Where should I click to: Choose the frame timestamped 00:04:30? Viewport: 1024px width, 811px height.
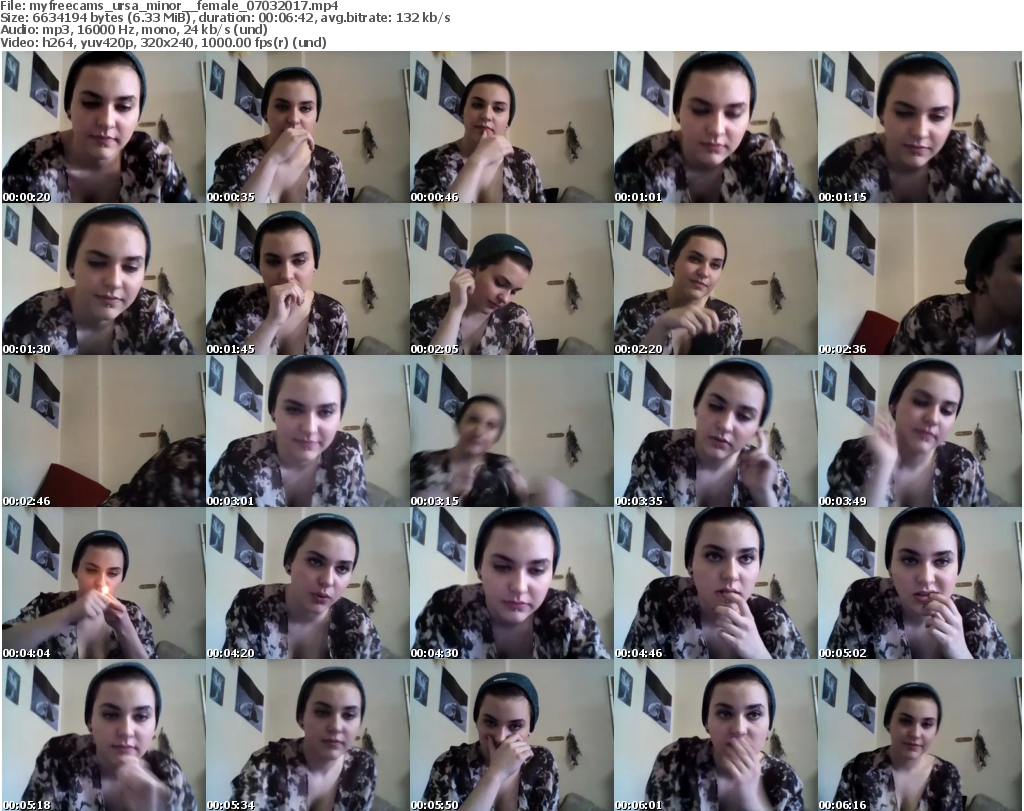(511, 583)
